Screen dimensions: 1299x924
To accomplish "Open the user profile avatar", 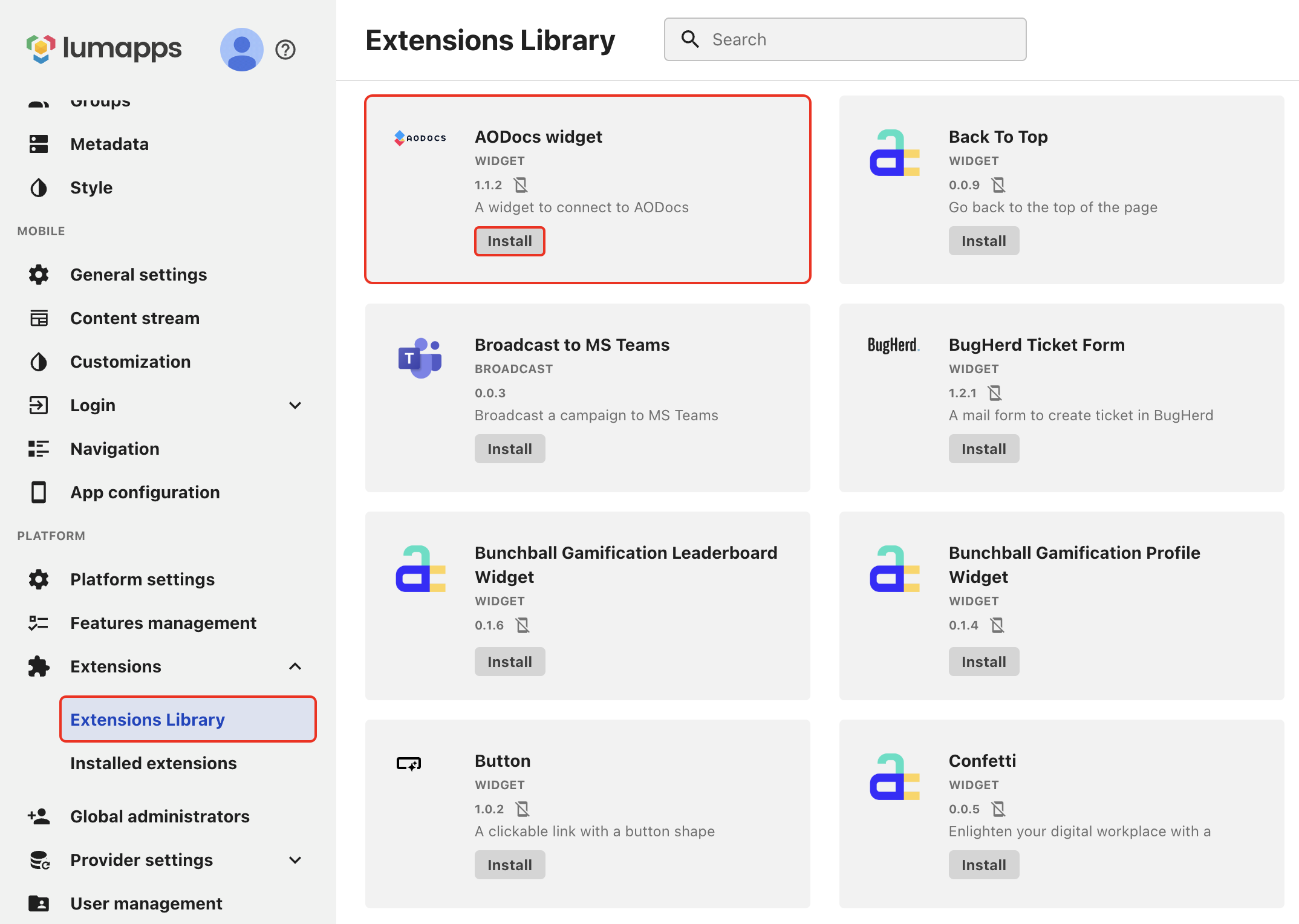I will coord(241,49).
